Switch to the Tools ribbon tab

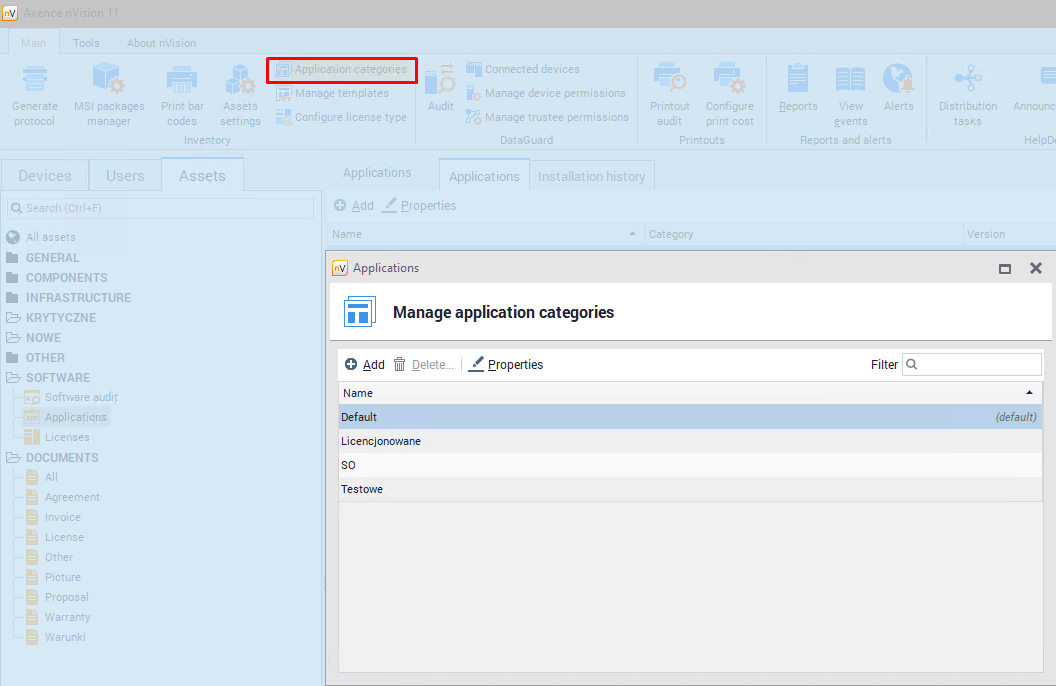(86, 43)
